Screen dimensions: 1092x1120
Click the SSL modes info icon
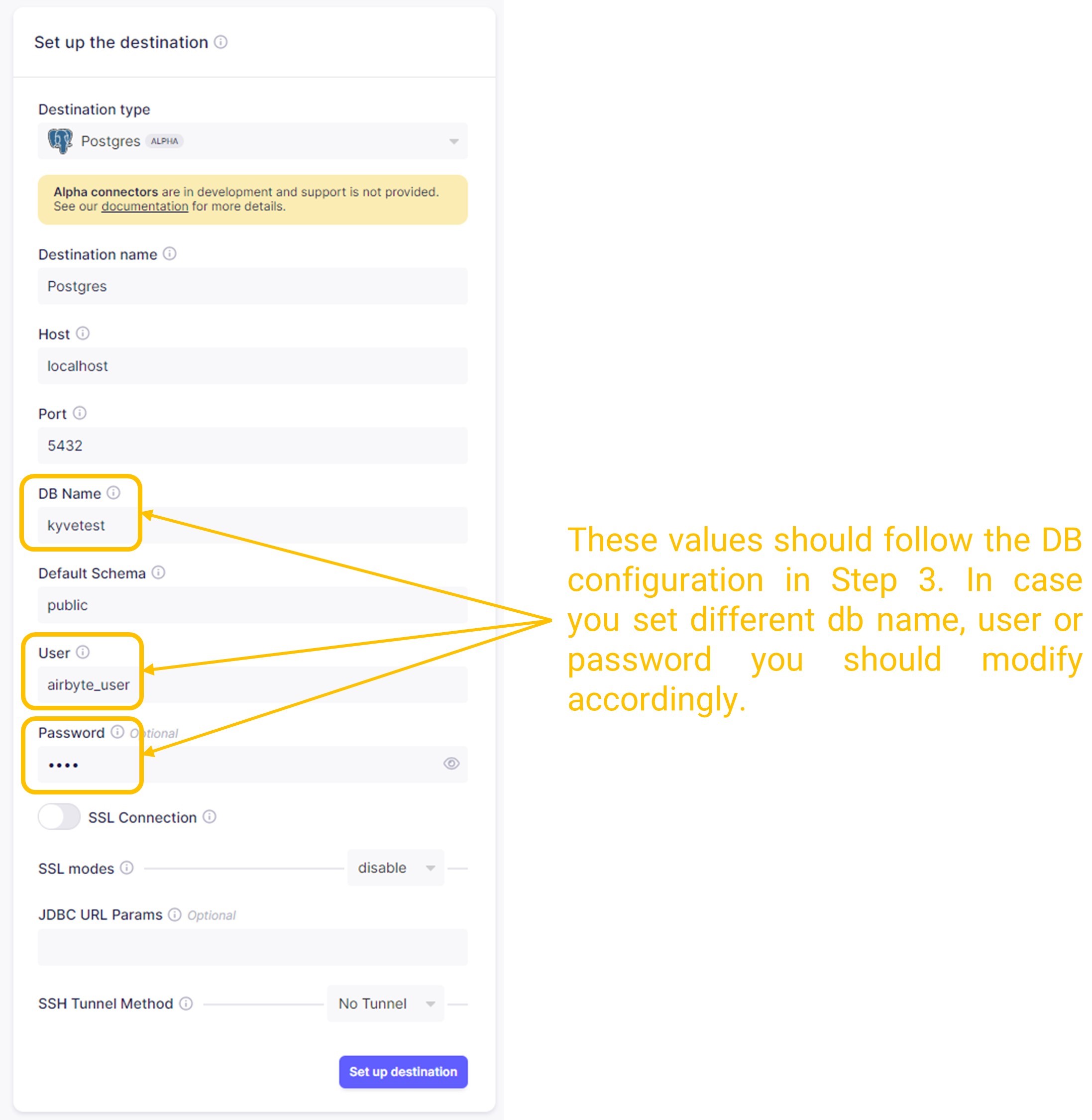(x=127, y=868)
